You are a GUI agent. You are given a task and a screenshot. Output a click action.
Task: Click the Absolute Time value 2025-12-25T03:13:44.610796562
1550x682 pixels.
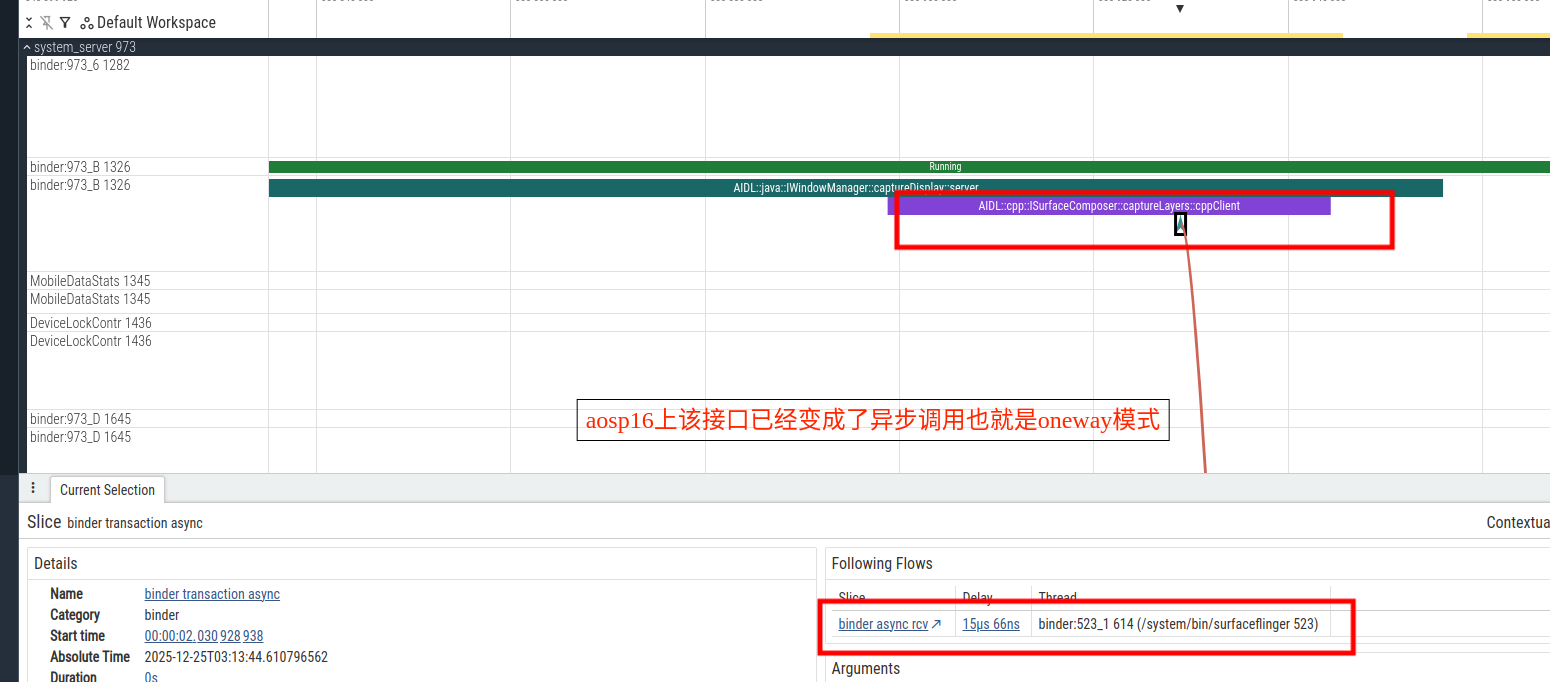click(236, 657)
